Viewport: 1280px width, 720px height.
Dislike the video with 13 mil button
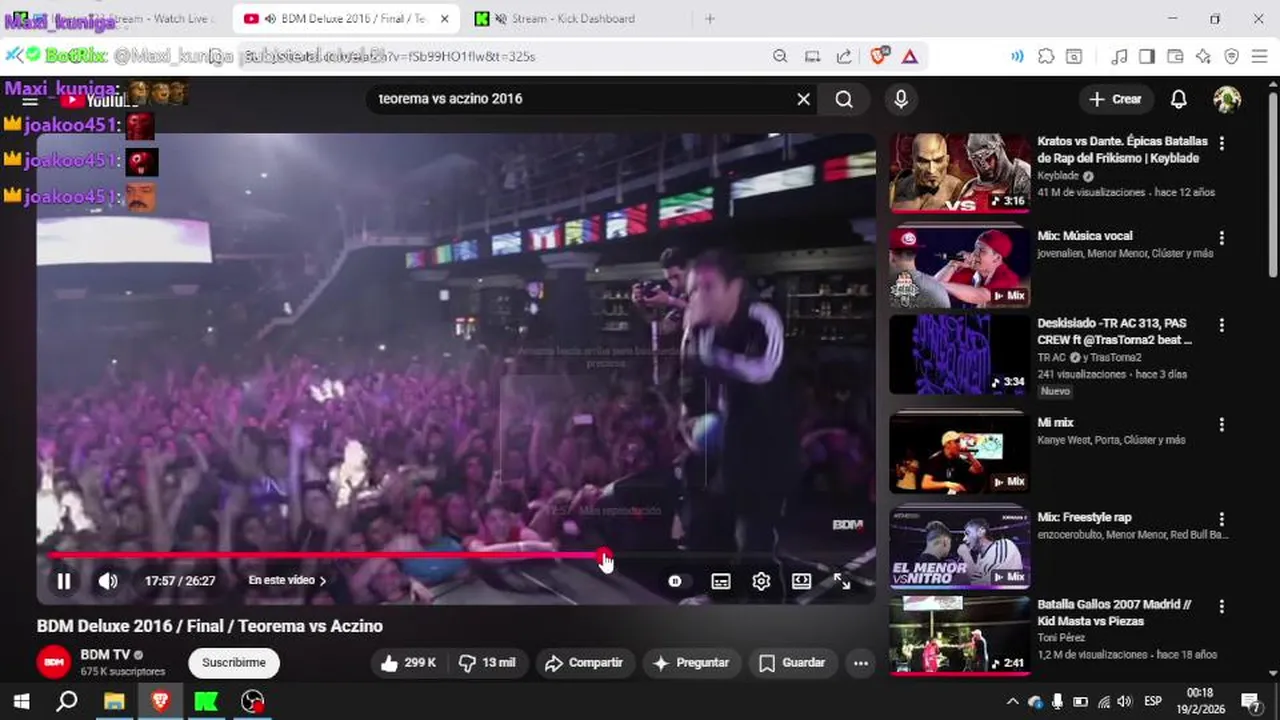pyautogui.click(x=487, y=662)
